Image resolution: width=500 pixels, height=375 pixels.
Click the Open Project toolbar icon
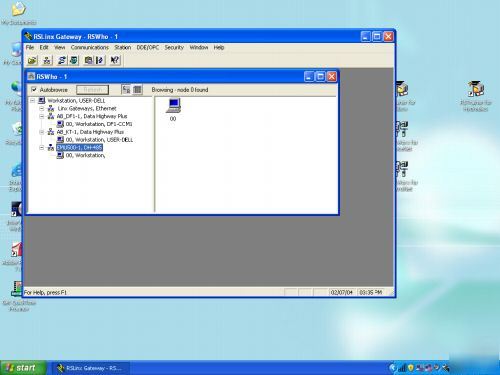(x=32, y=60)
